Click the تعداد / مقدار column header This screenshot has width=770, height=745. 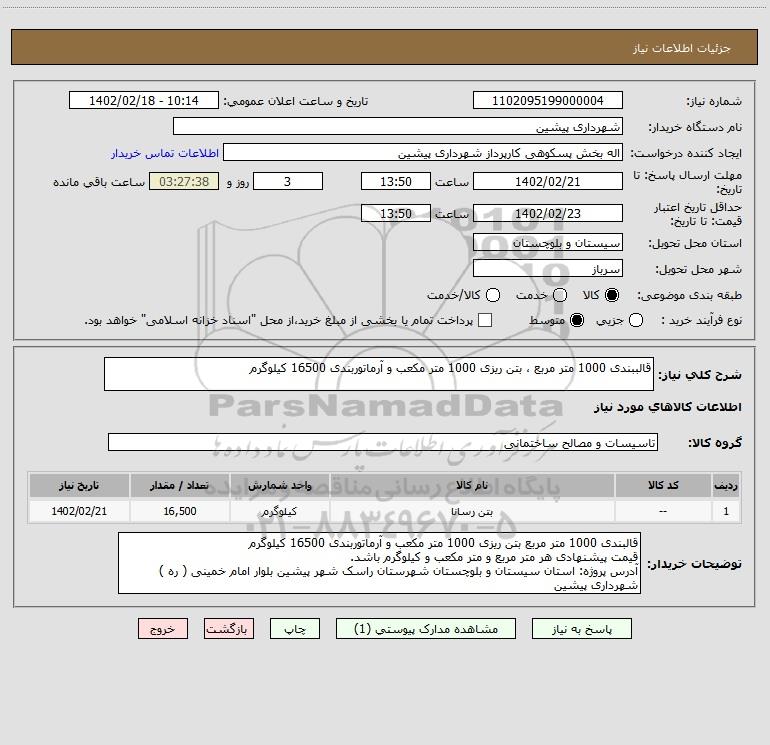179,485
